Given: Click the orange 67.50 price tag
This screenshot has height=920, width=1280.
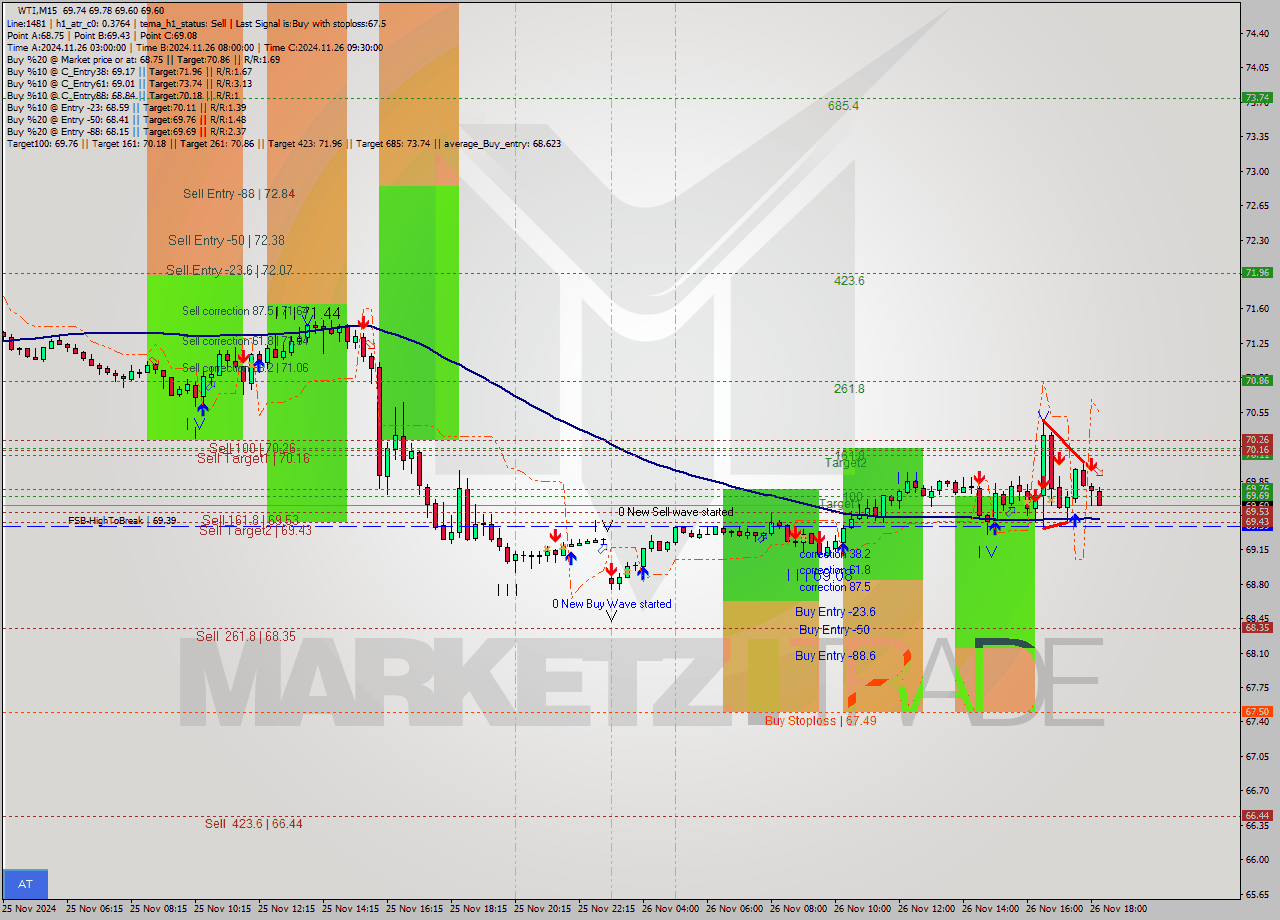Looking at the screenshot, I should [x=1257, y=712].
